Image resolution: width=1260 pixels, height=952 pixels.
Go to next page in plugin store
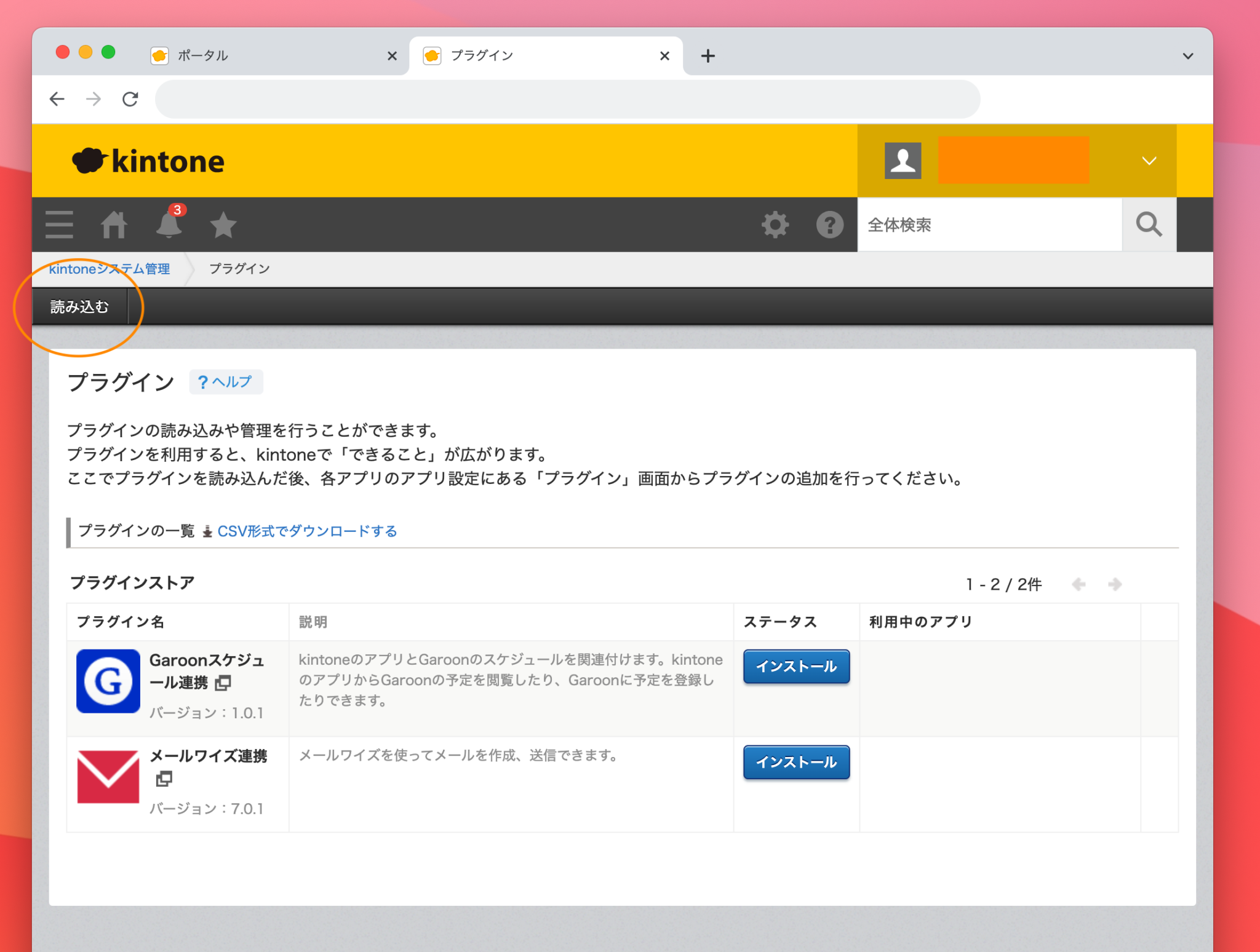(x=1115, y=584)
